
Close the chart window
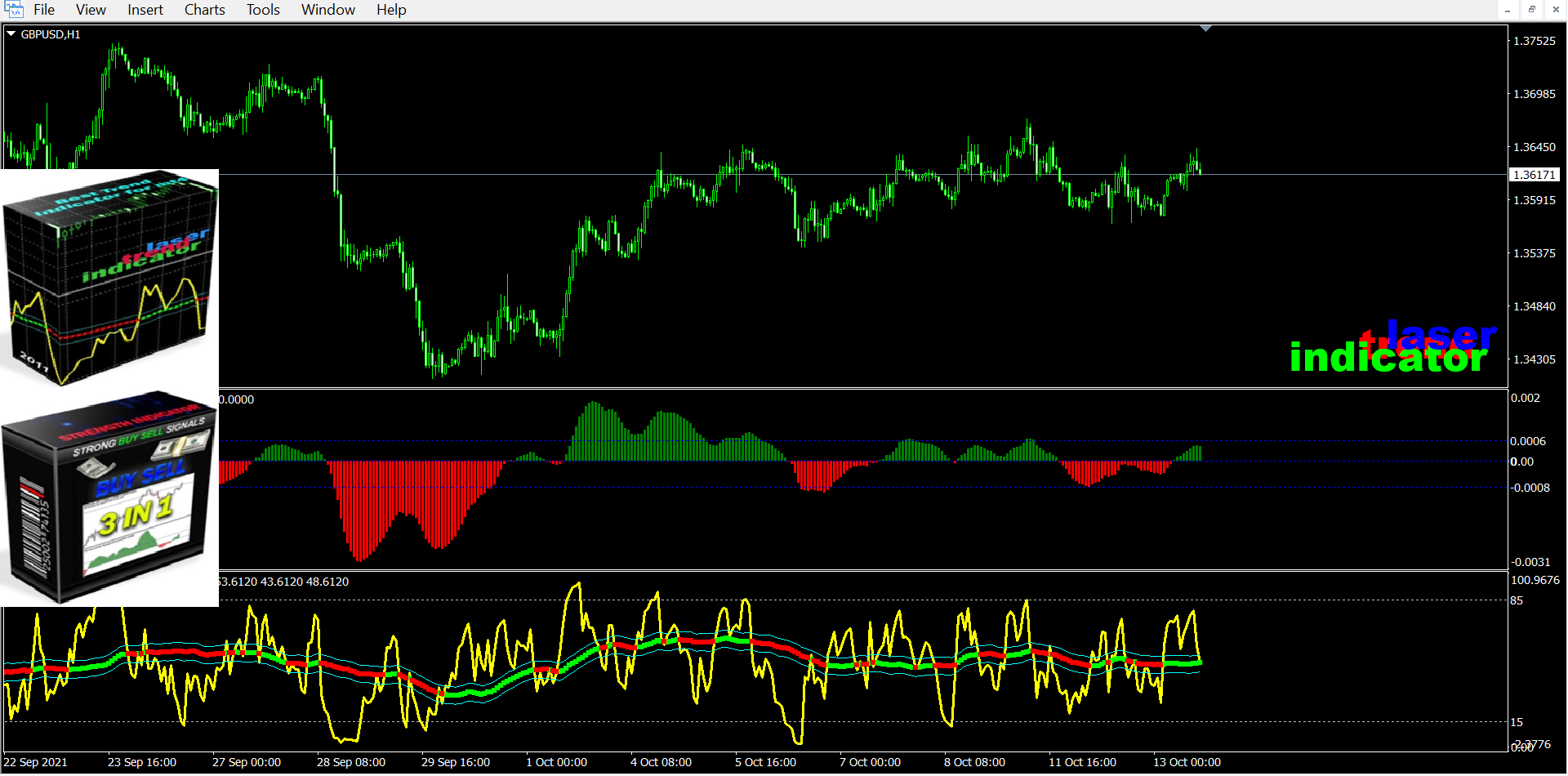coord(1556,10)
